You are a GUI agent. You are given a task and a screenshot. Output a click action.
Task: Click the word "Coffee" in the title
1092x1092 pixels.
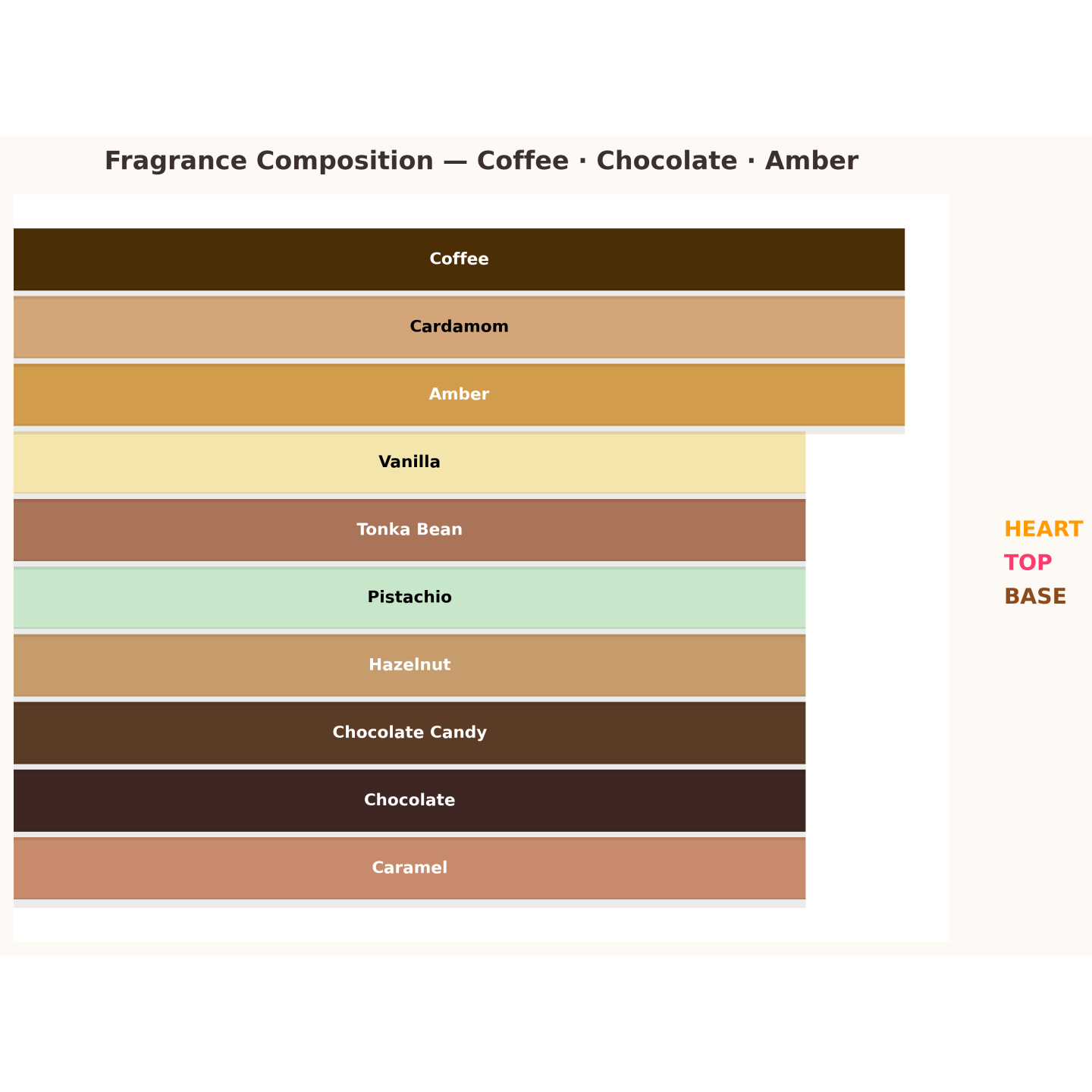click(522, 161)
